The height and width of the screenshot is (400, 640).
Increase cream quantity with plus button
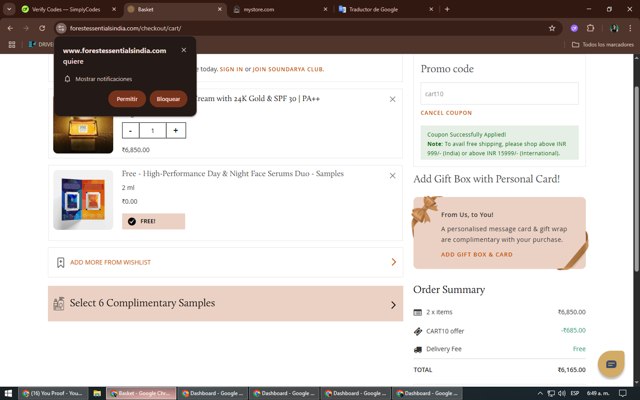[x=176, y=131]
